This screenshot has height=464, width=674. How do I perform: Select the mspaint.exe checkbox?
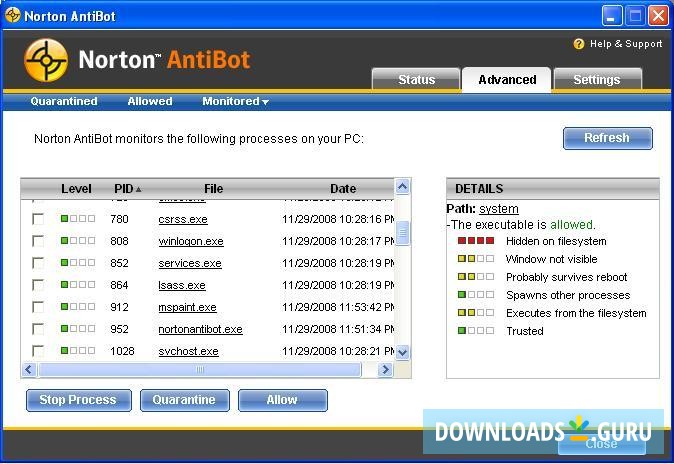pyautogui.click(x=38, y=307)
